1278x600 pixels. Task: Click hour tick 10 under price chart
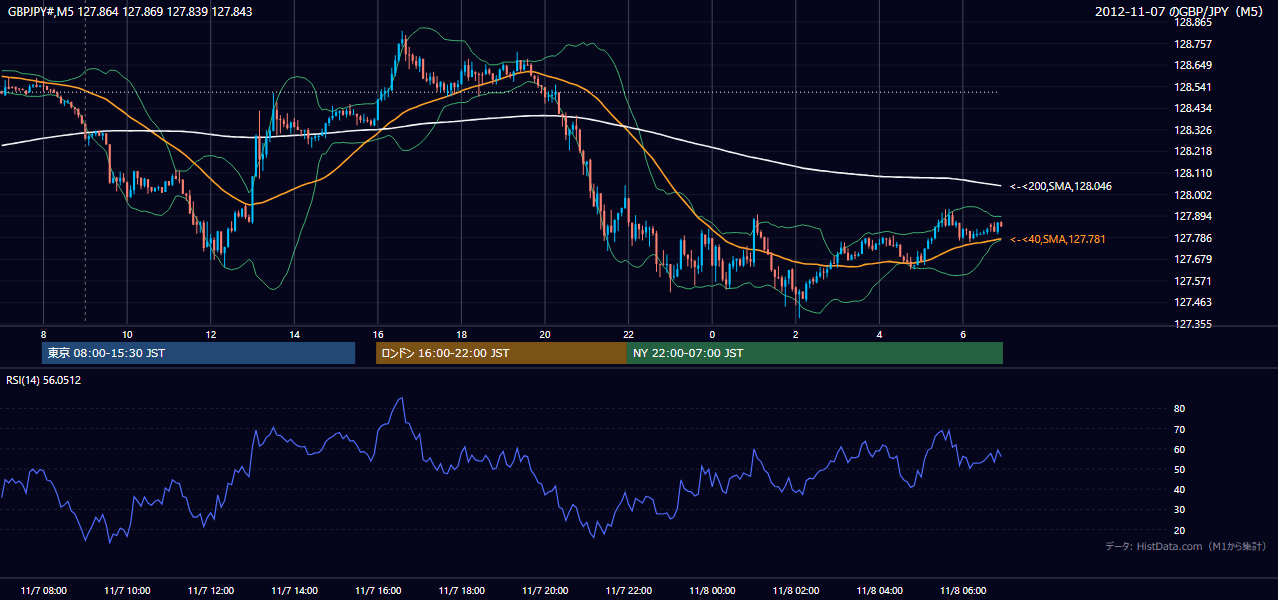tap(127, 334)
